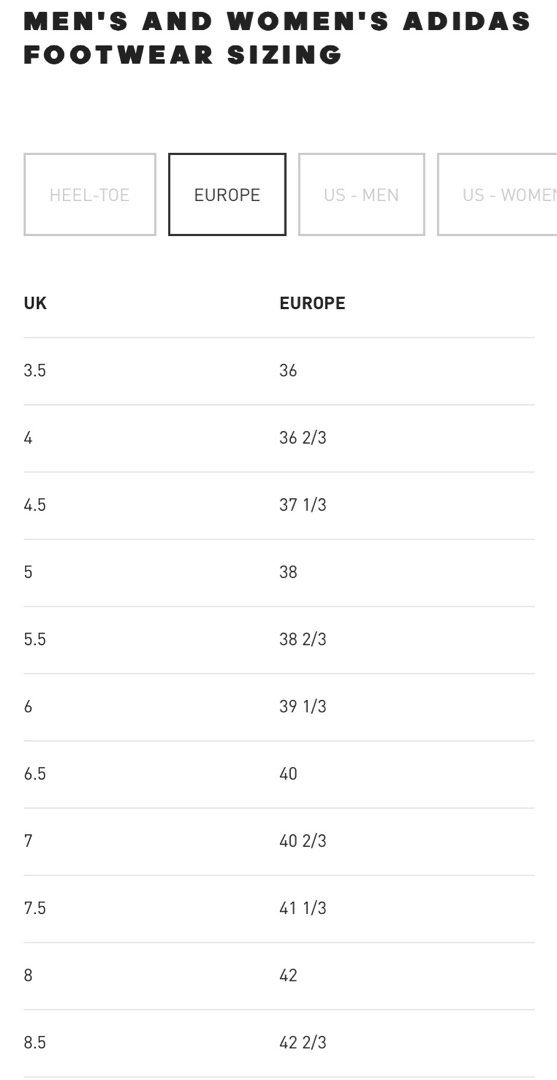Select UK size 8.5 row
Screen dimensions: 557x1080
279,1042
